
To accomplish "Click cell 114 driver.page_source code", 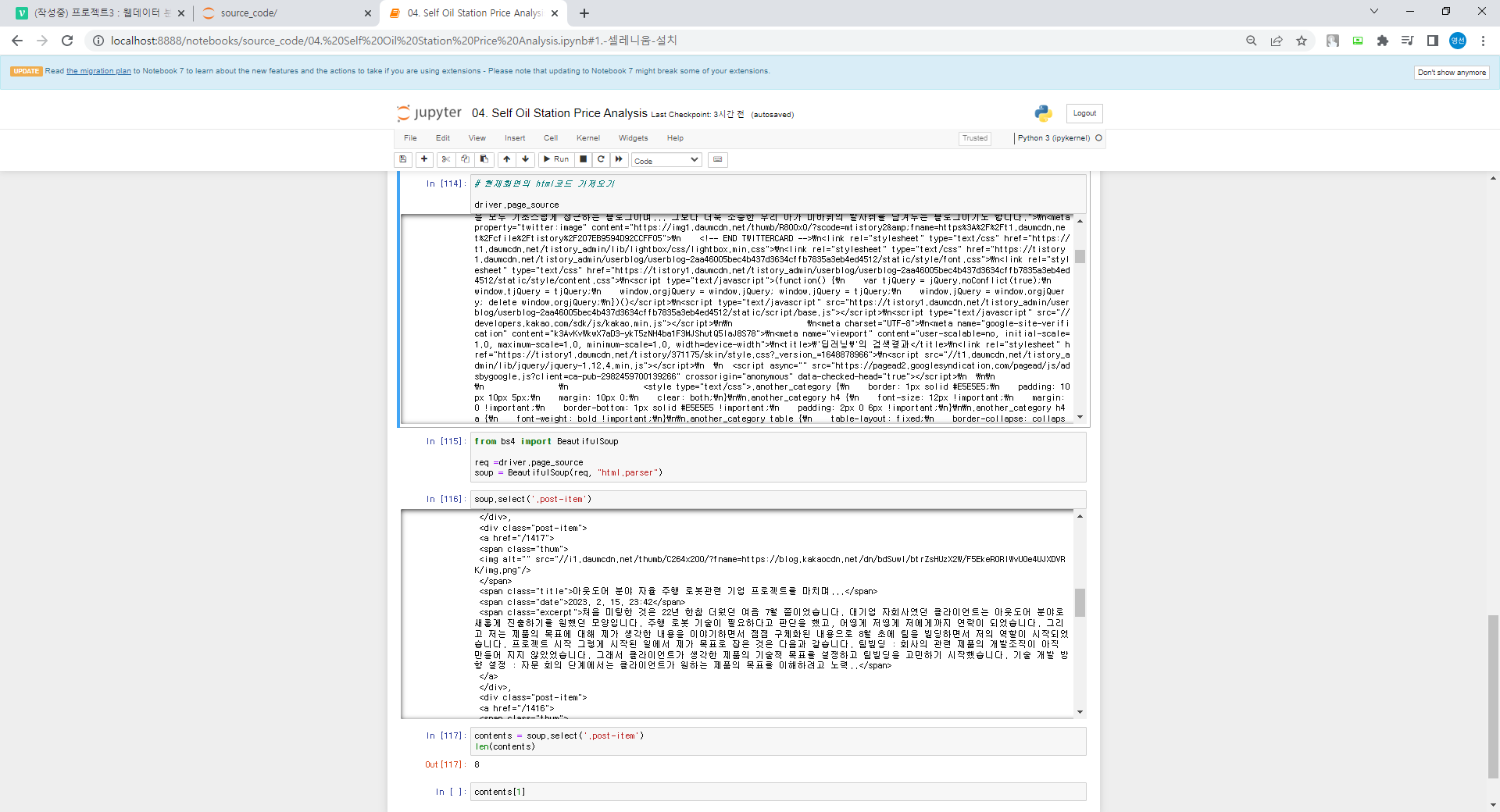I will [x=778, y=194].
